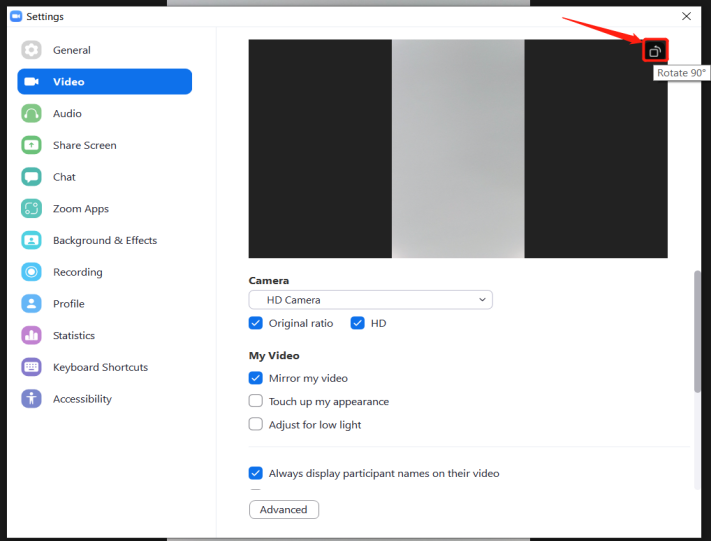Screen dimensions: 711x542
Task: Click the Chat bubble icon
Action: coord(31,177)
